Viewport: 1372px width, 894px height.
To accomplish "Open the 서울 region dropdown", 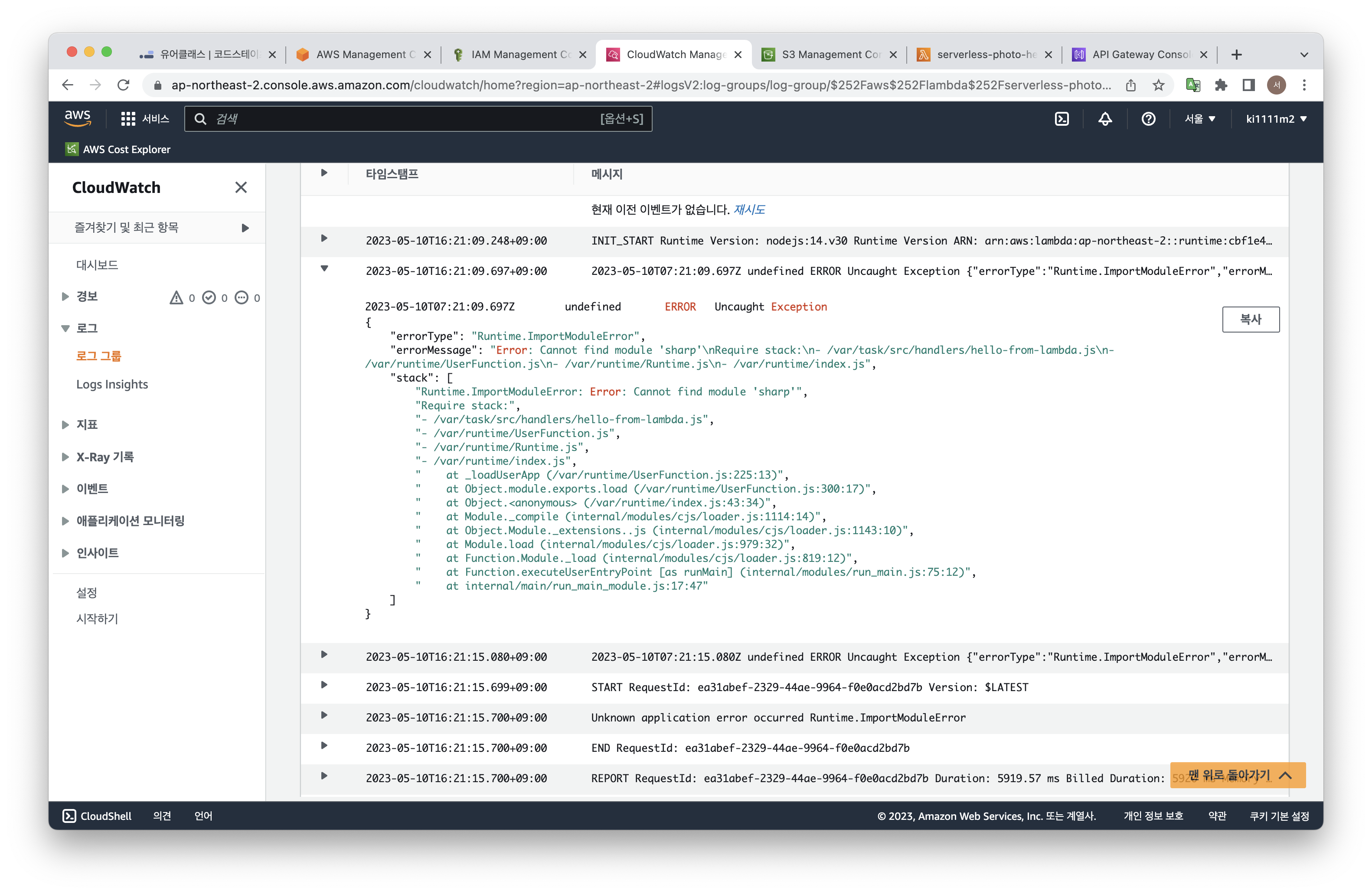I will pos(1200,119).
